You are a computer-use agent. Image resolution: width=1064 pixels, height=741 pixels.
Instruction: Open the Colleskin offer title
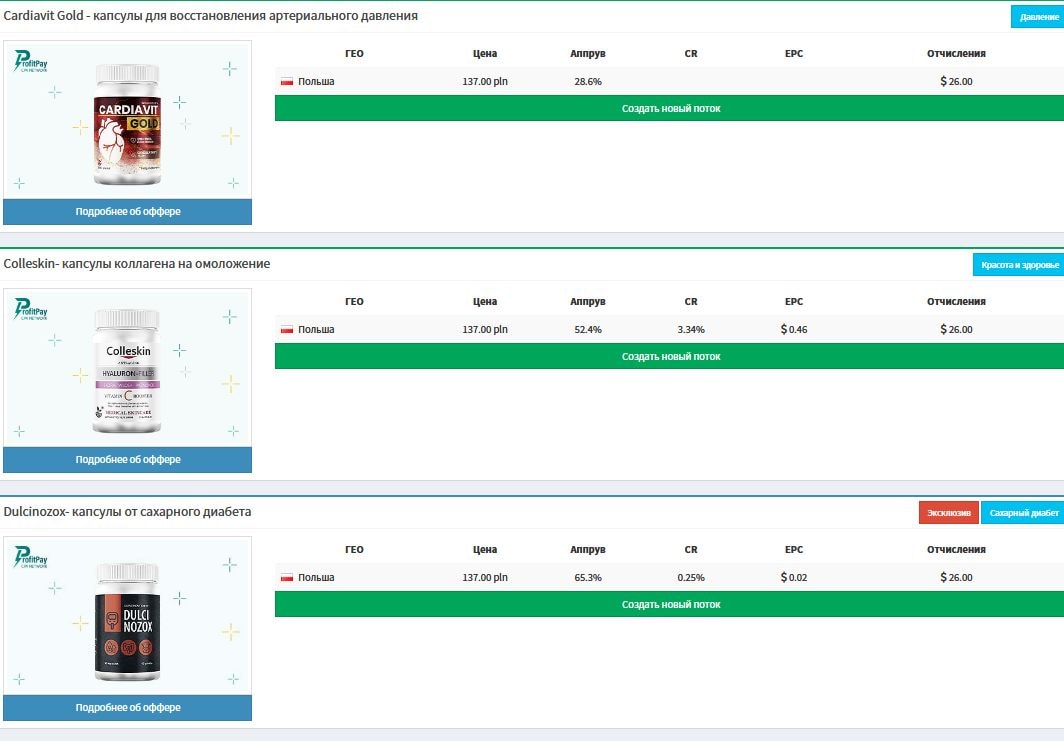coord(136,264)
